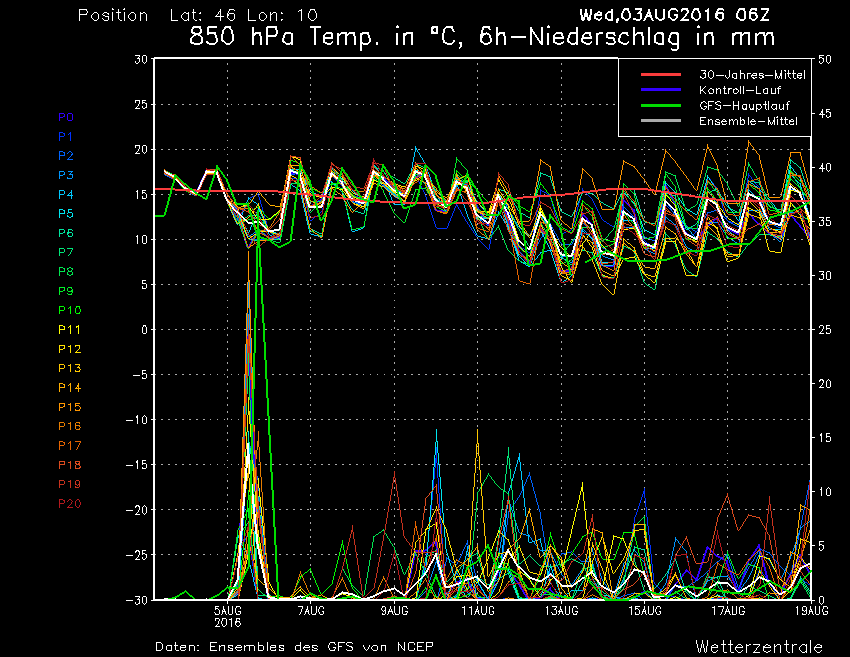Select the P6 ensemble label

[66, 233]
